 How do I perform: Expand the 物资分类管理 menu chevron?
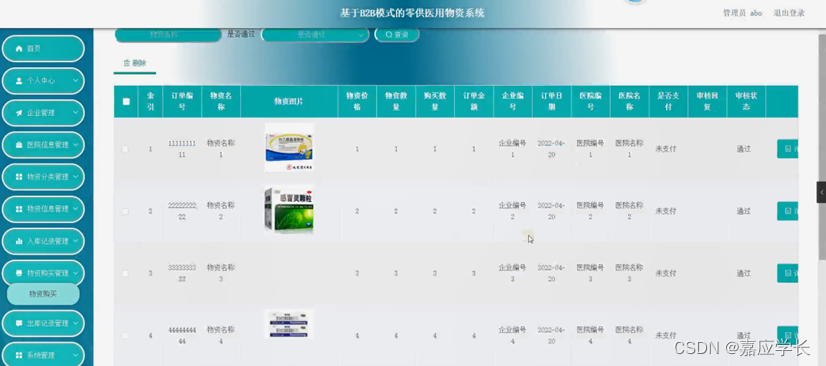tap(75, 177)
